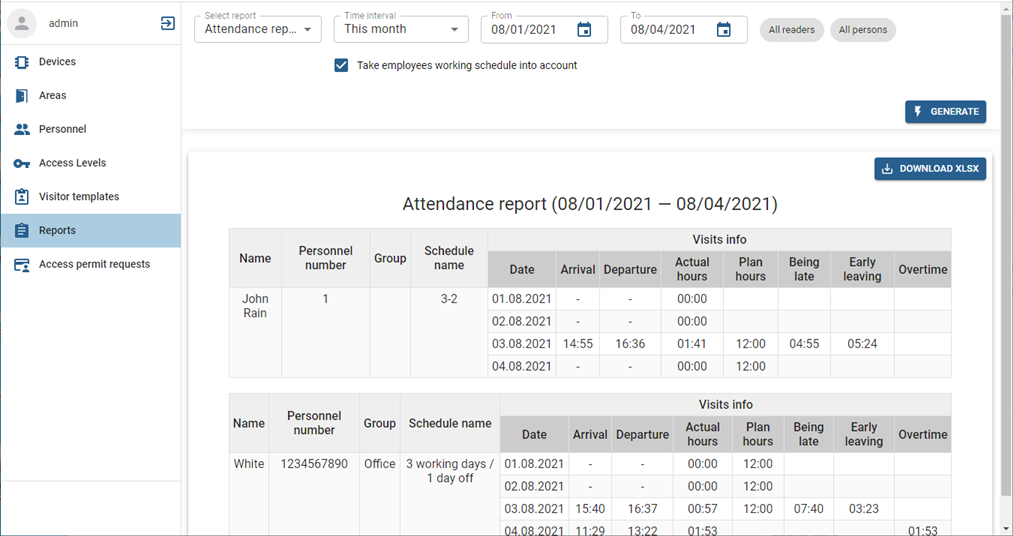Click the Access Levels key icon
The width and height of the screenshot is (1013, 536).
pos(21,163)
